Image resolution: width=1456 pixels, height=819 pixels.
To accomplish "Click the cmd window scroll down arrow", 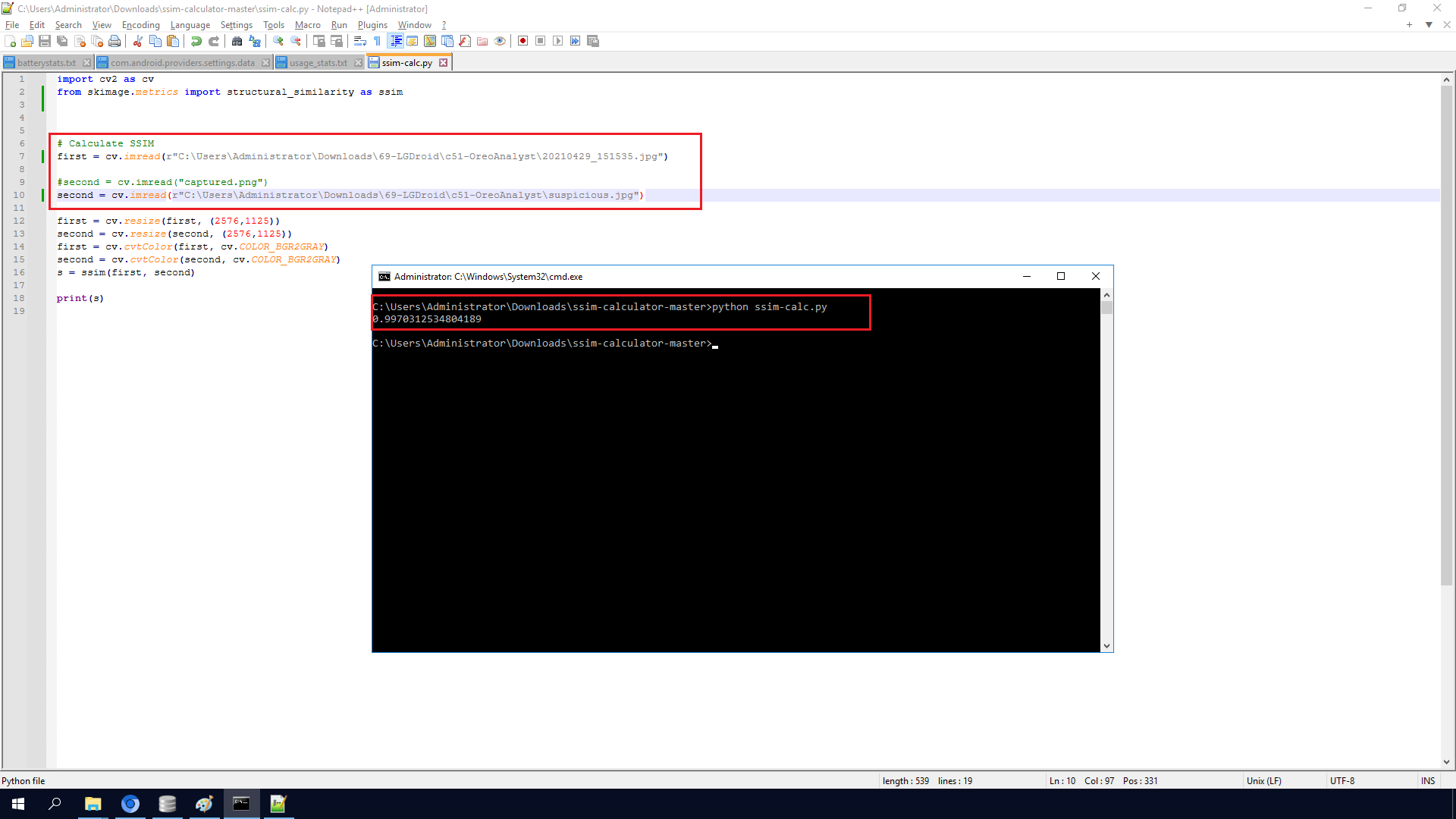I will click(1106, 646).
